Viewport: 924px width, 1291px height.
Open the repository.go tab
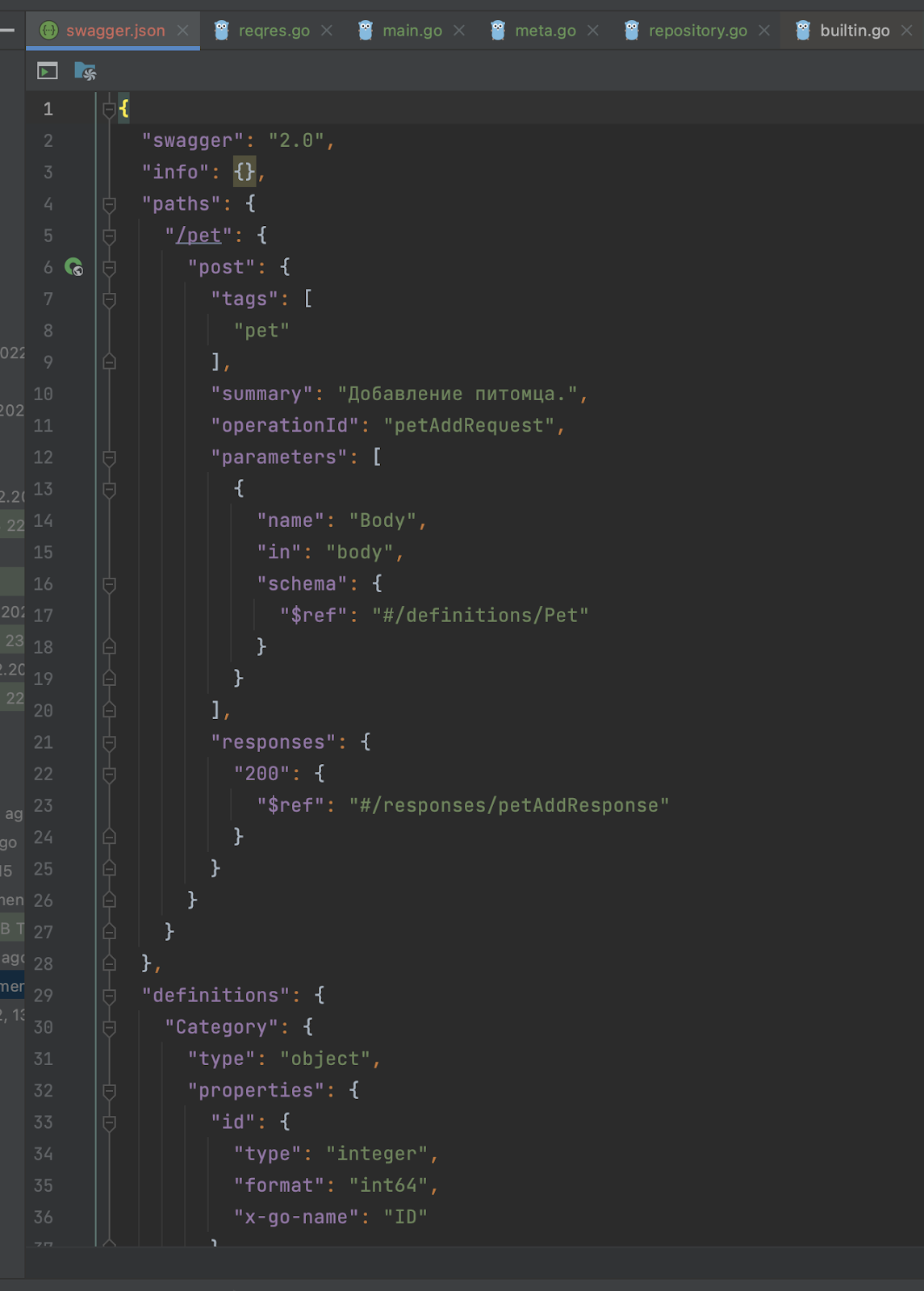(x=697, y=31)
